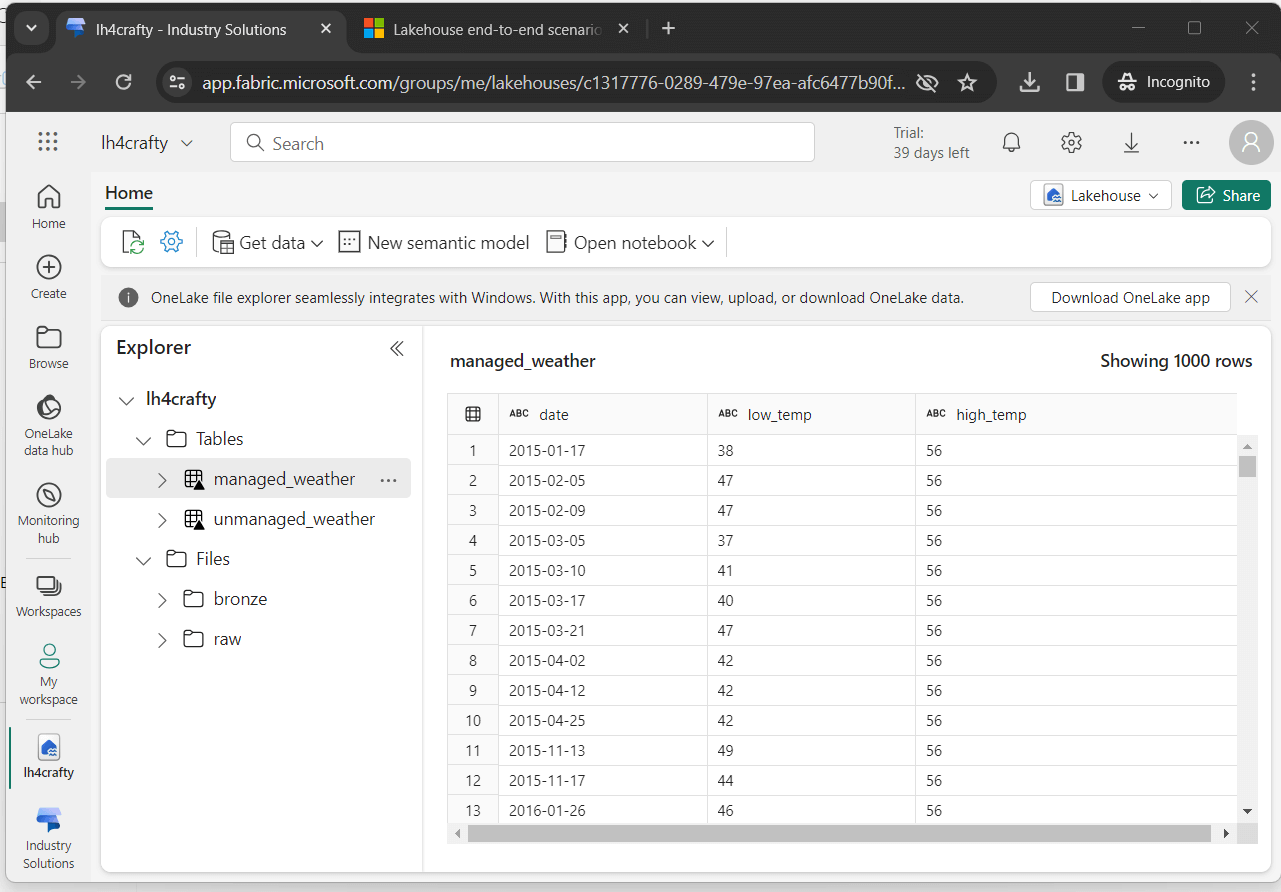Expand the managed_weather table node

[162, 480]
